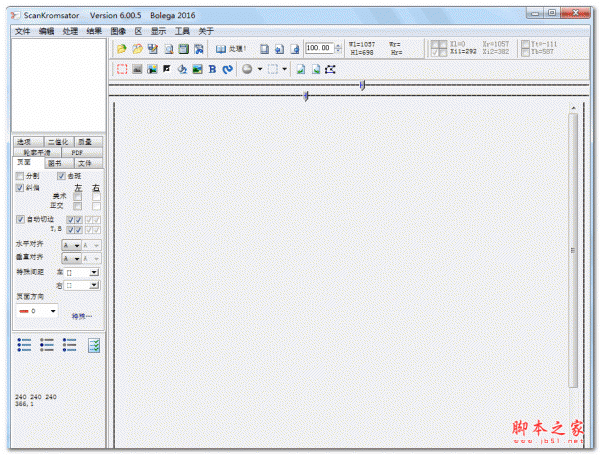Tick the 美术 left-column checkbox
Screen dimensions: 600x455
(x=78, y=197)
